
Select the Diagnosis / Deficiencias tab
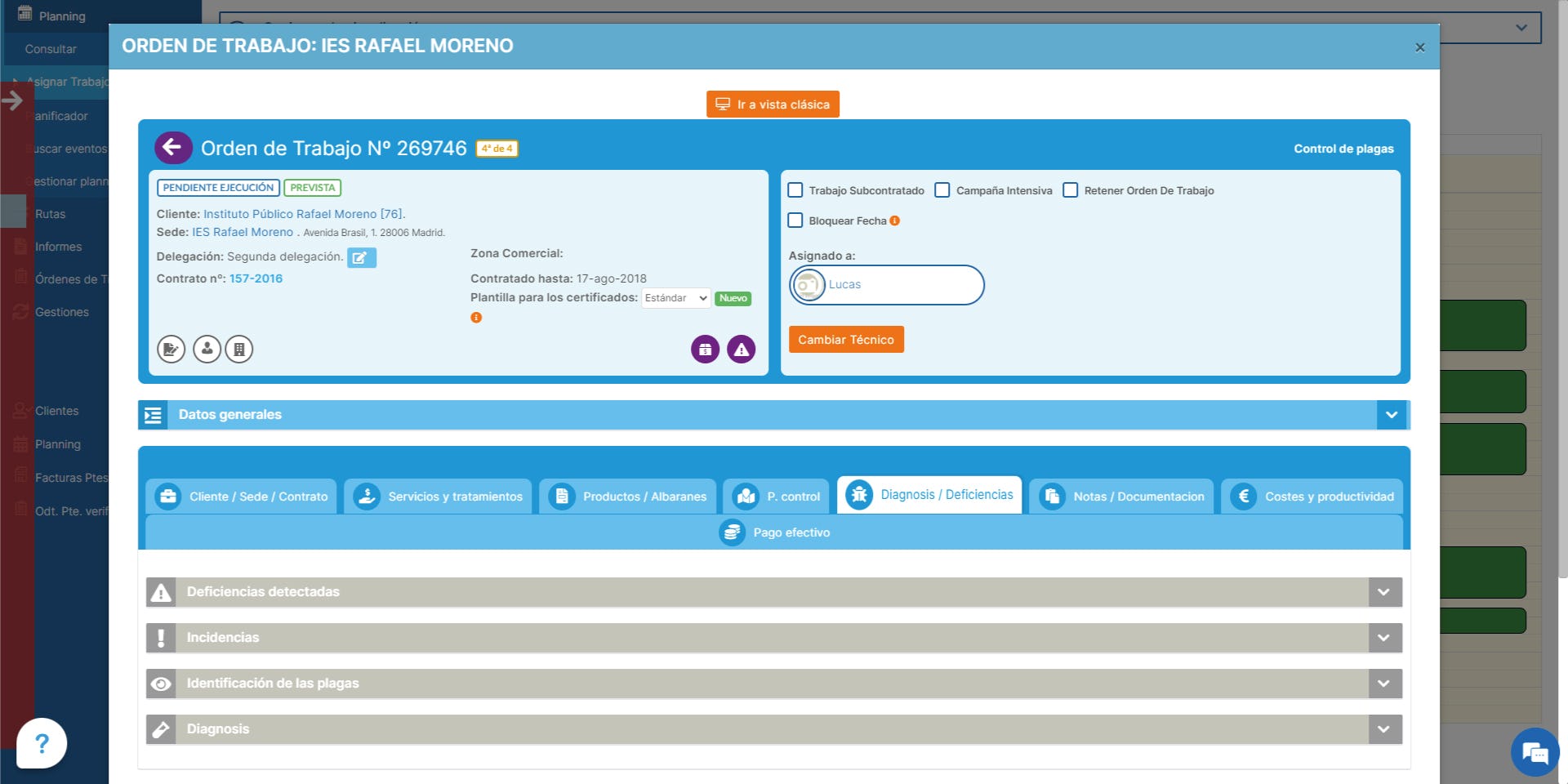pos(929,495)
